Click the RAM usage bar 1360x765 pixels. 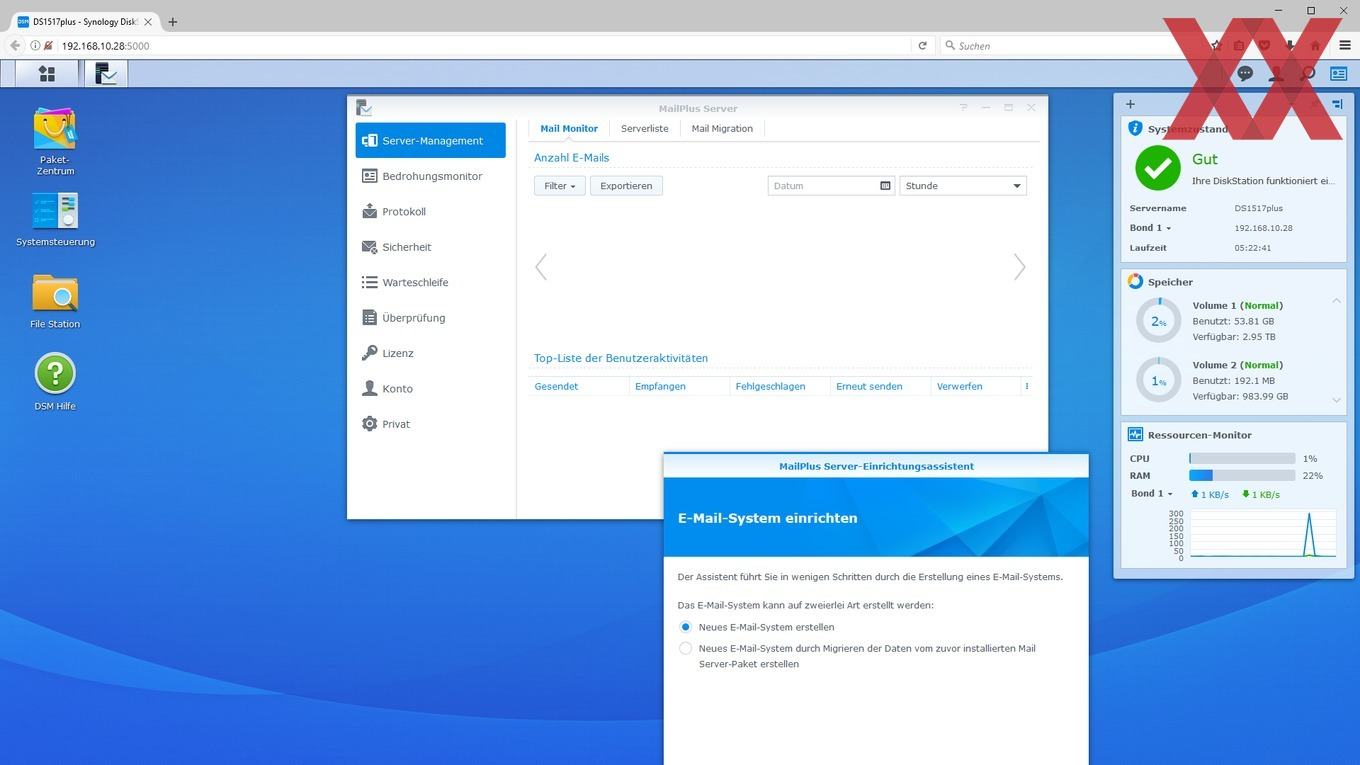1242,476
